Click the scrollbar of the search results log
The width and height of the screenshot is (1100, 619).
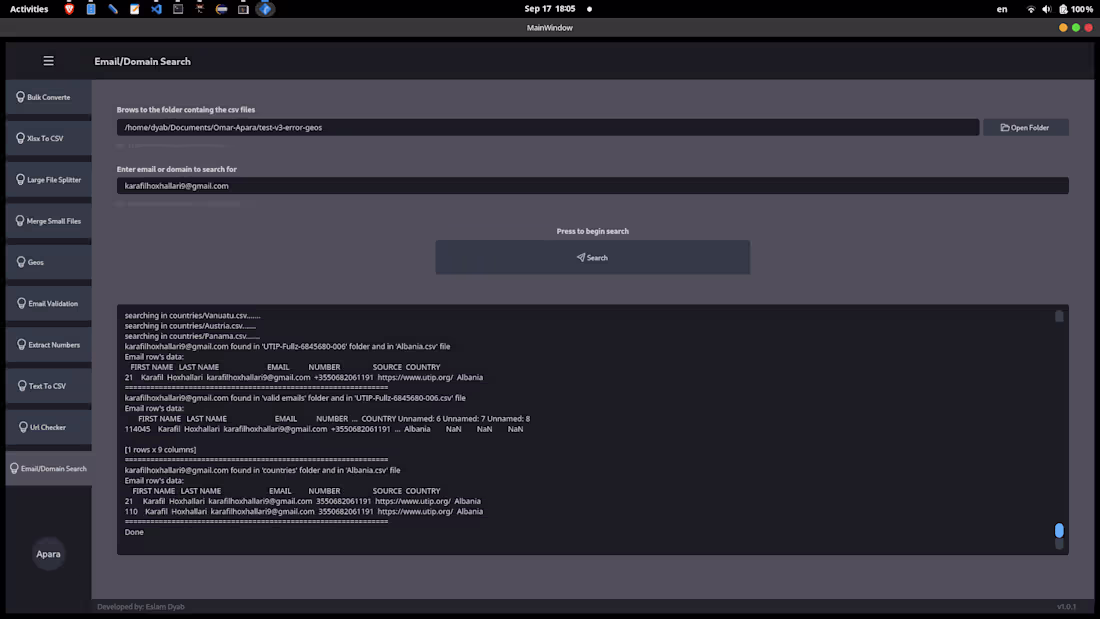(1059, 532)
